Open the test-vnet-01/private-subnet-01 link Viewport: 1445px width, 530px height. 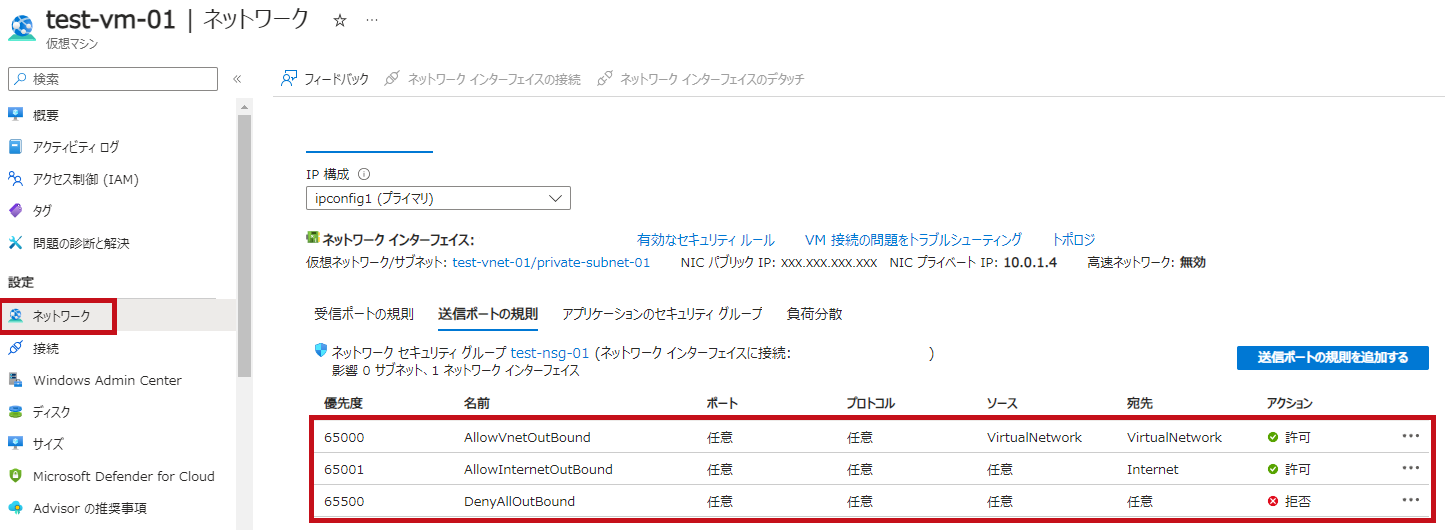pos(552,263)
